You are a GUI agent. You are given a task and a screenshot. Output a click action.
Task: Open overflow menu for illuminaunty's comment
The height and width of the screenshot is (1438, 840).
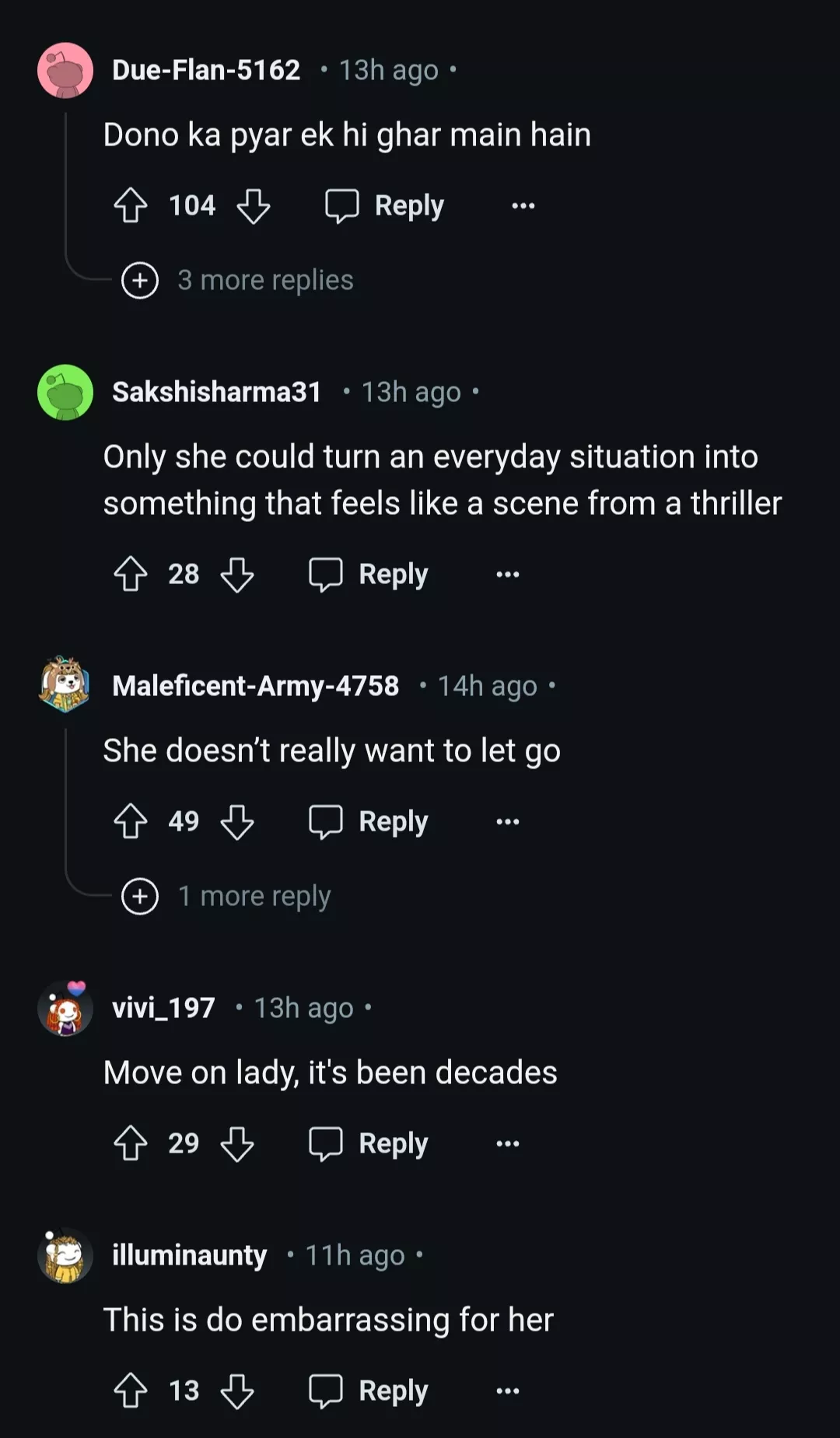(508, 1391)
